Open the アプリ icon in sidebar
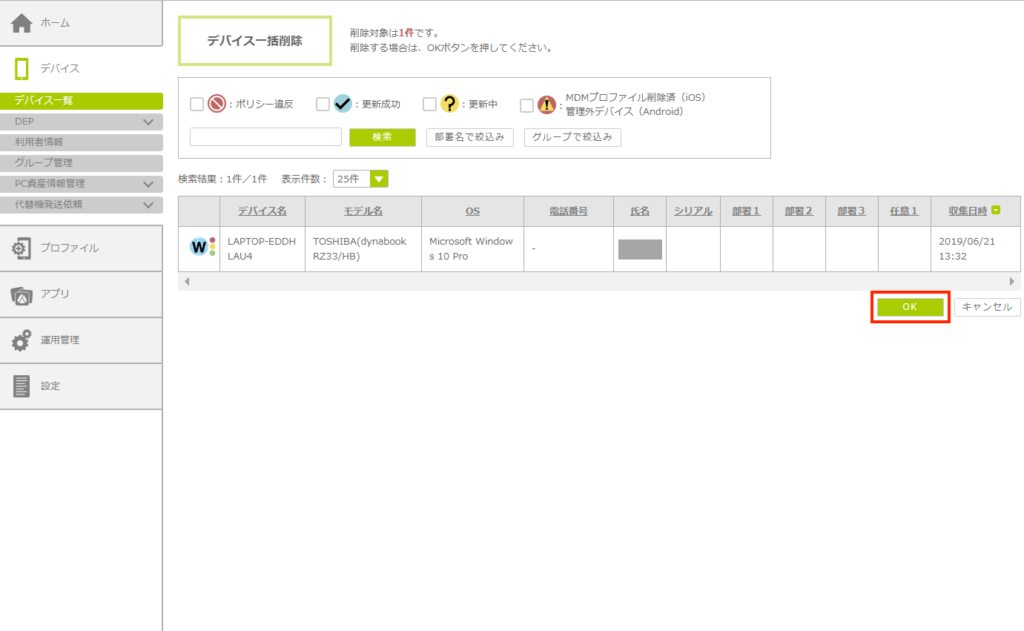 click(x=22, y=294)
